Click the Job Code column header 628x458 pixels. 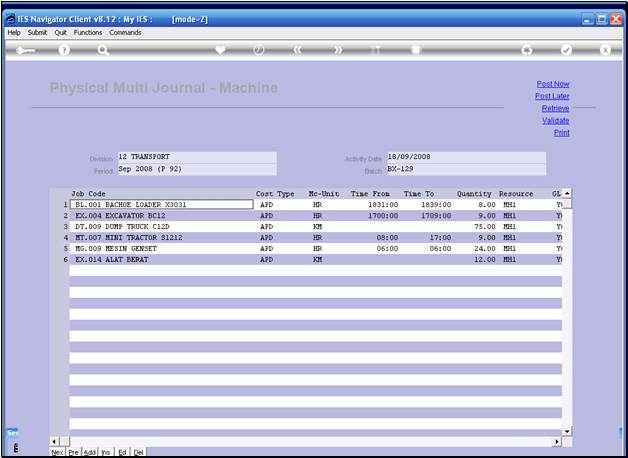[89, 194]
